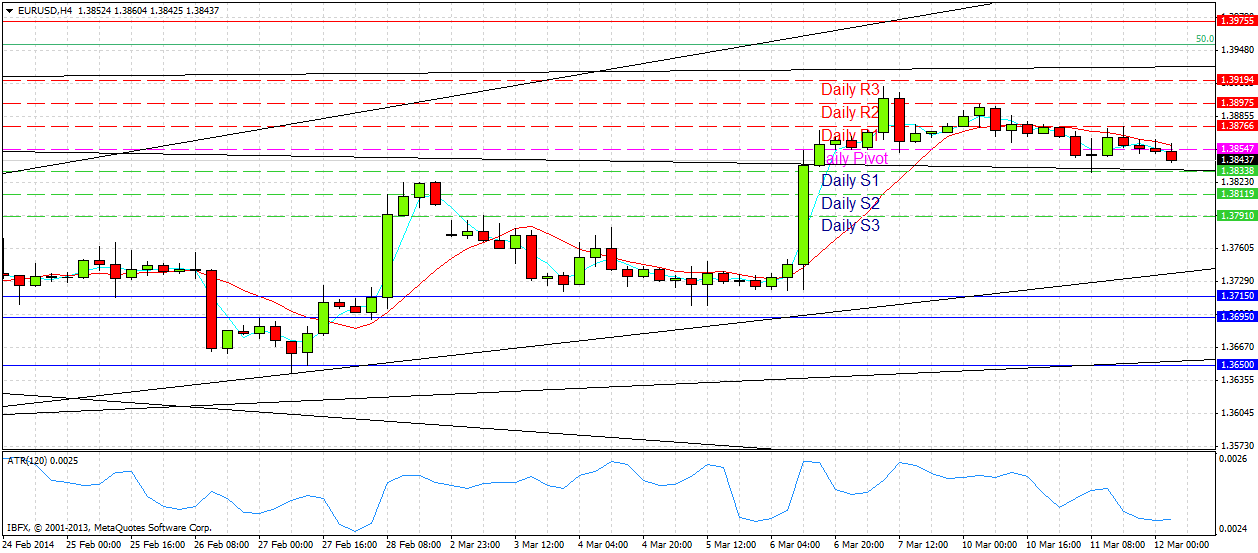The height and width of the screenshot is (553, 1258).
Task: Click the green 1.38338 price tag
Action: tap(1236, 170)
